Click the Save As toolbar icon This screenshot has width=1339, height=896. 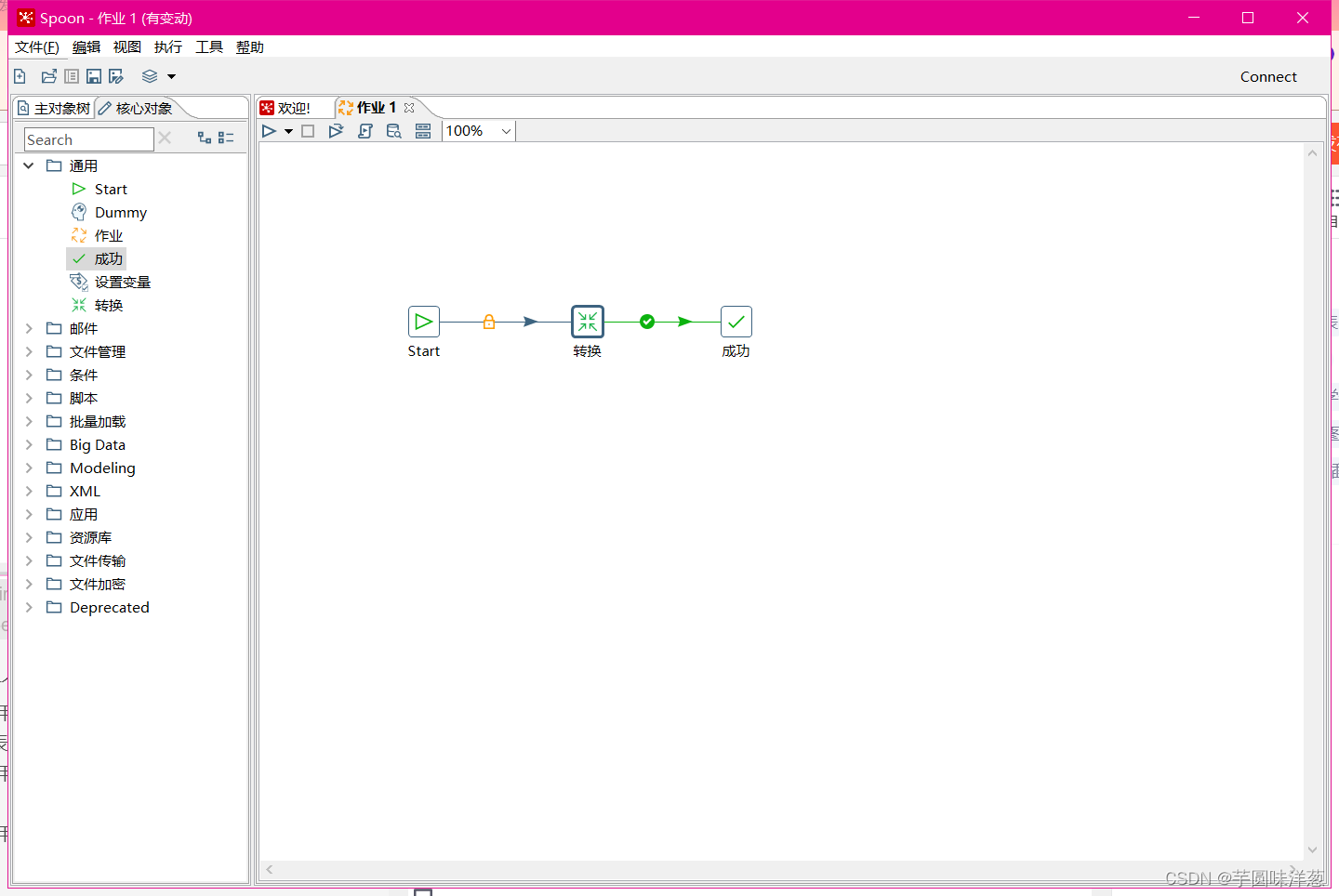coord(116,76)
